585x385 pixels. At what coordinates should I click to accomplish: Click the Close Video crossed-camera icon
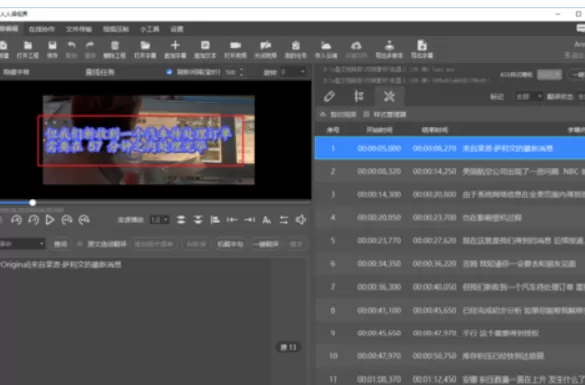[x=266, y=46]
